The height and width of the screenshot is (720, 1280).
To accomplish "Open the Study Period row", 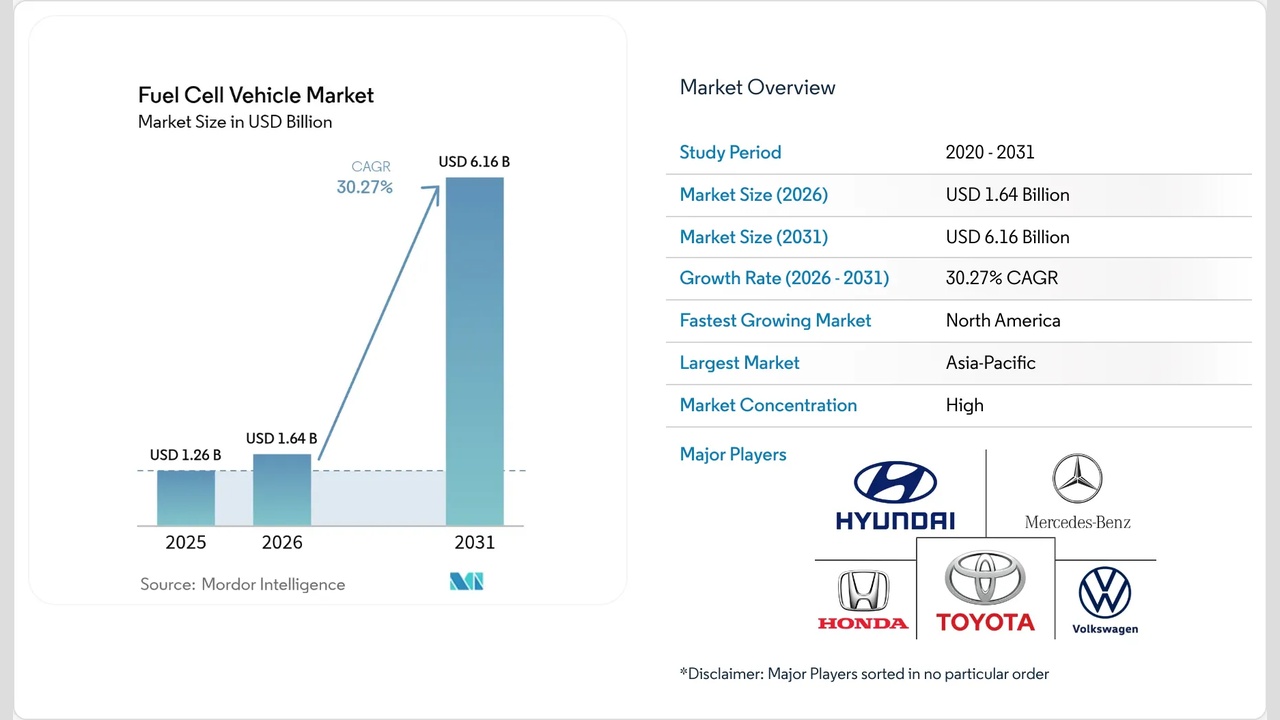I will click(x=730, y=152).
